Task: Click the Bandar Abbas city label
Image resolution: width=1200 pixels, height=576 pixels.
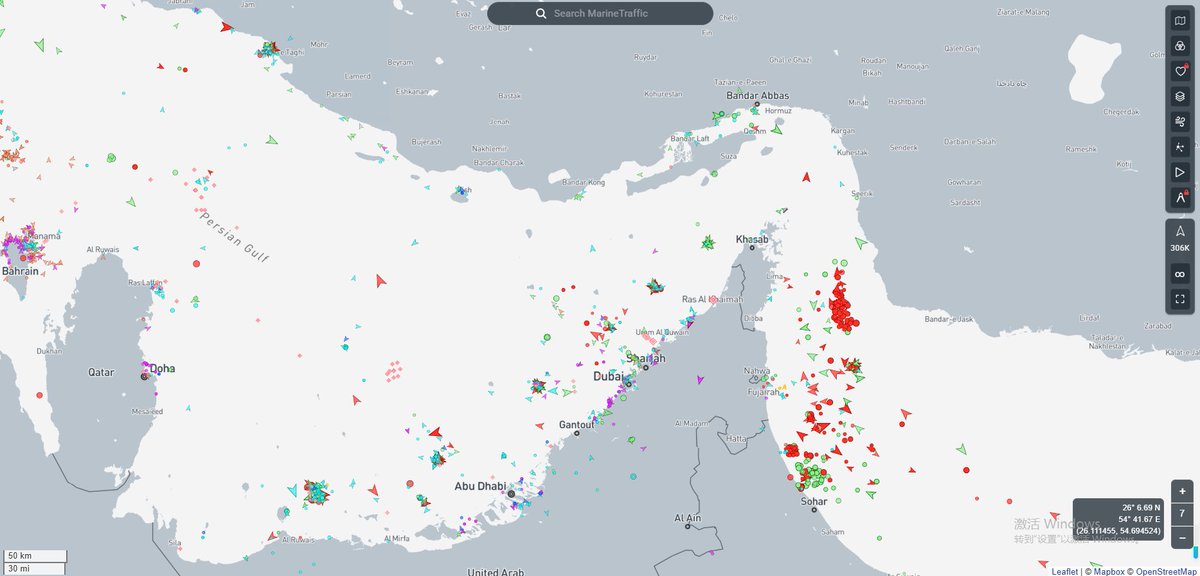Action: click(x=757, y=96)
